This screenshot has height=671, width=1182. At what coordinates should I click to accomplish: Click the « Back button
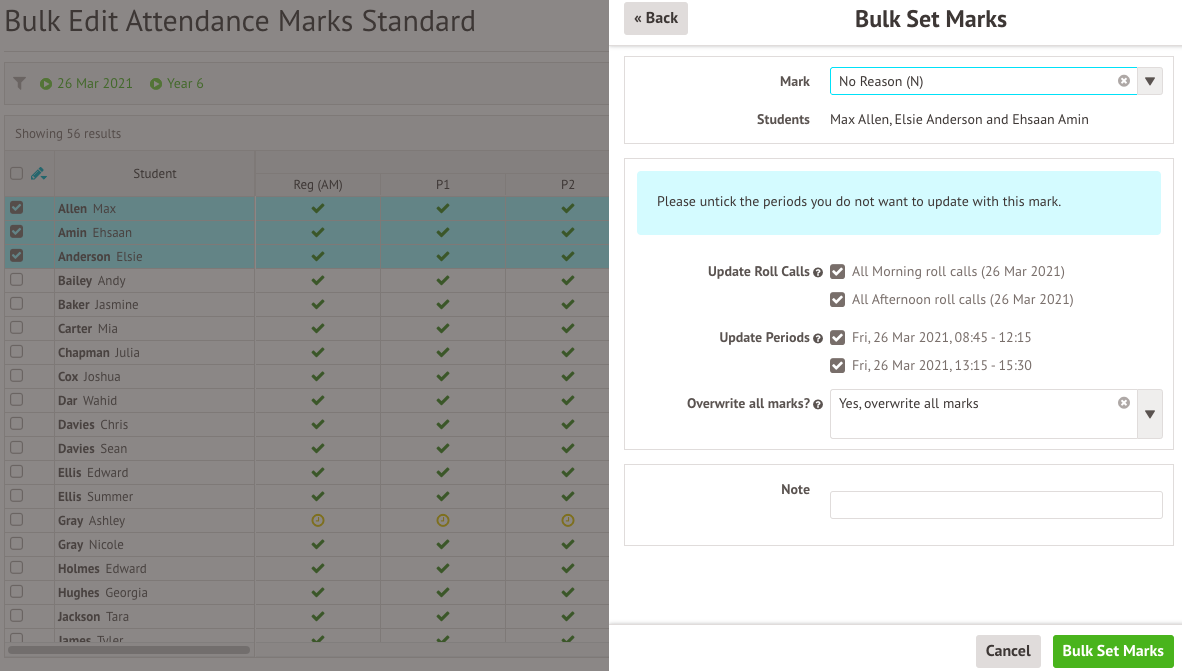pos(656,18)
